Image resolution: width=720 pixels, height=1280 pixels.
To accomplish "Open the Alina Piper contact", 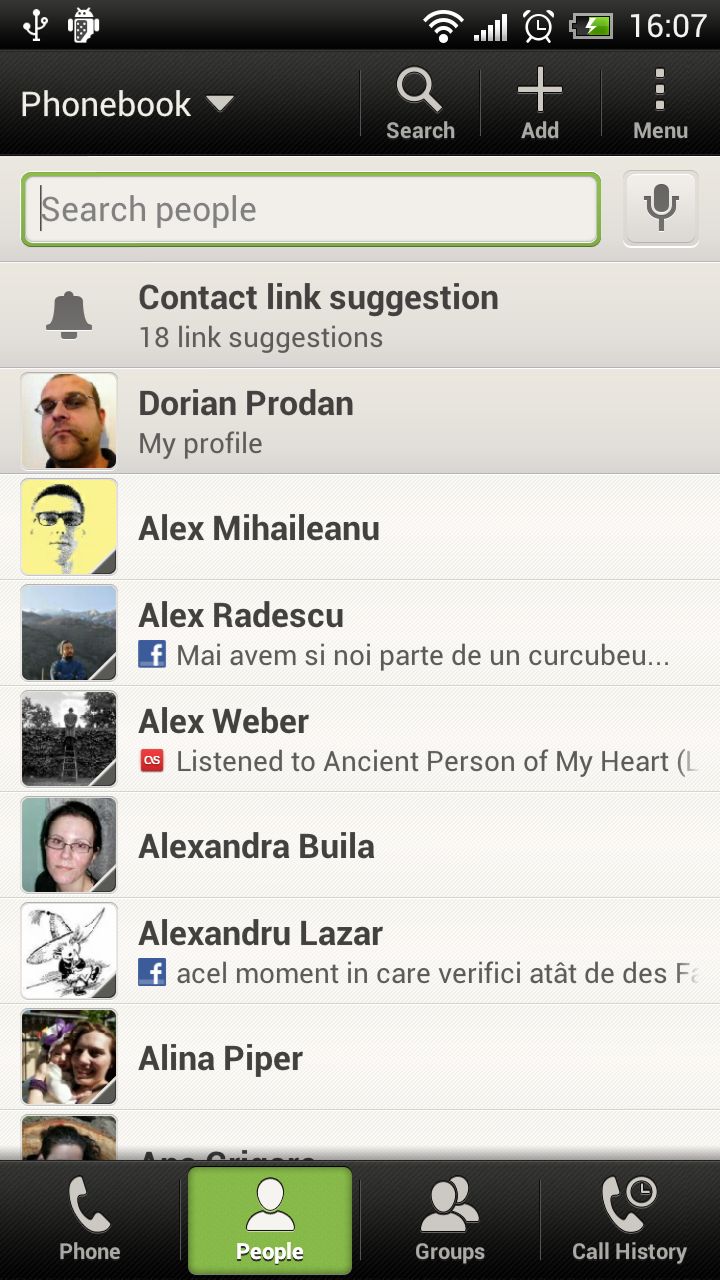I will coord(400,1057).
